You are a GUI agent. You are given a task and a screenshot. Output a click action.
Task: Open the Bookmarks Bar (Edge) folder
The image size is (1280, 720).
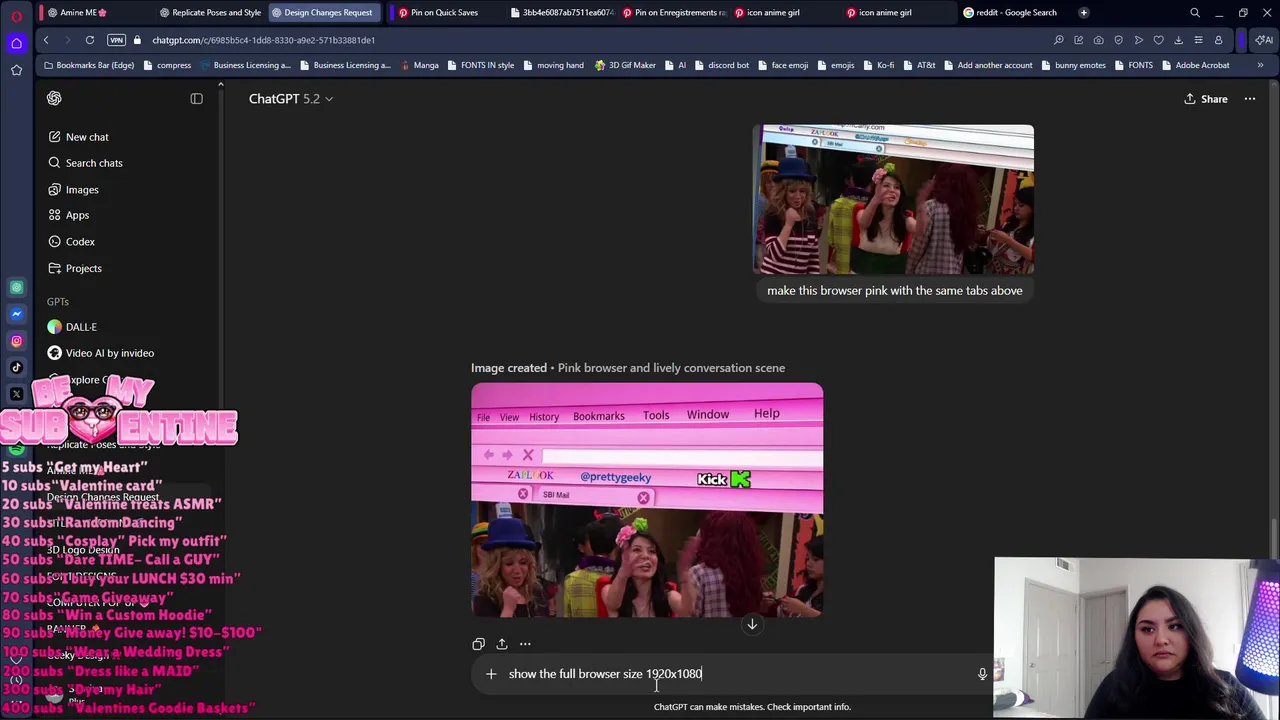[x=89, y=65]
